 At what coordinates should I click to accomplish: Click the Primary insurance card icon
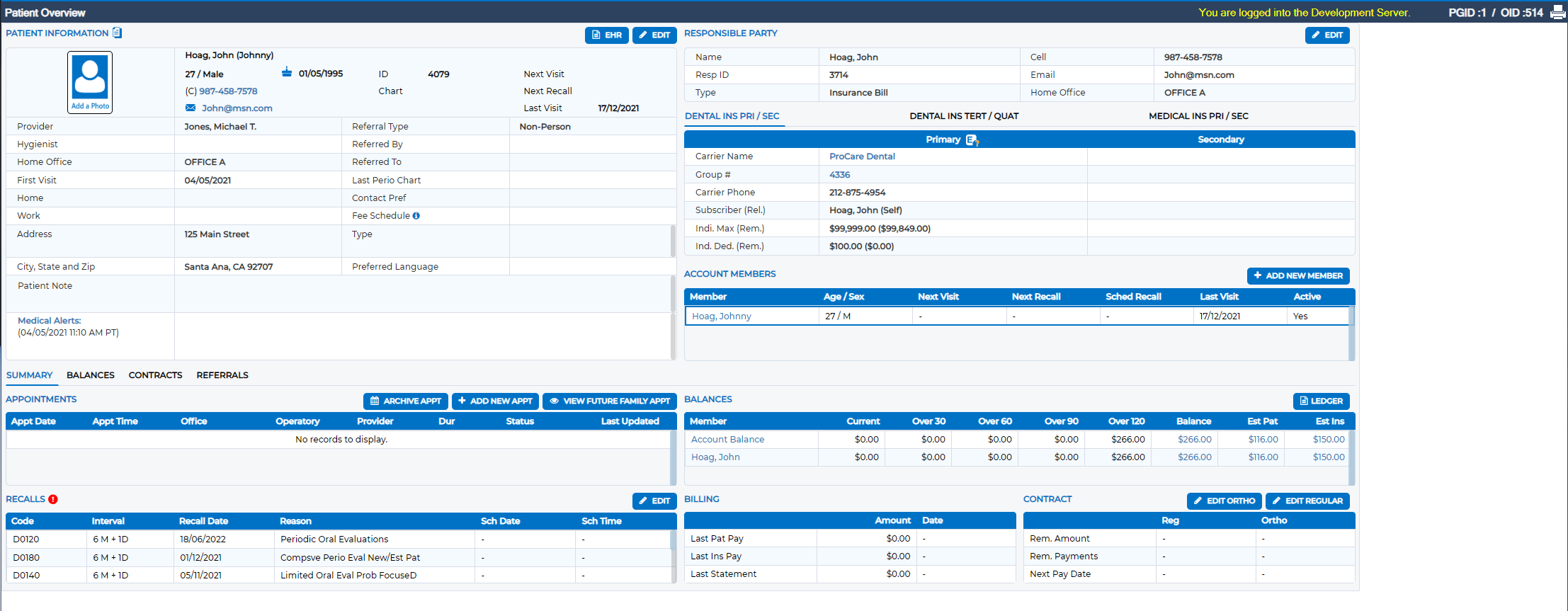972,140
